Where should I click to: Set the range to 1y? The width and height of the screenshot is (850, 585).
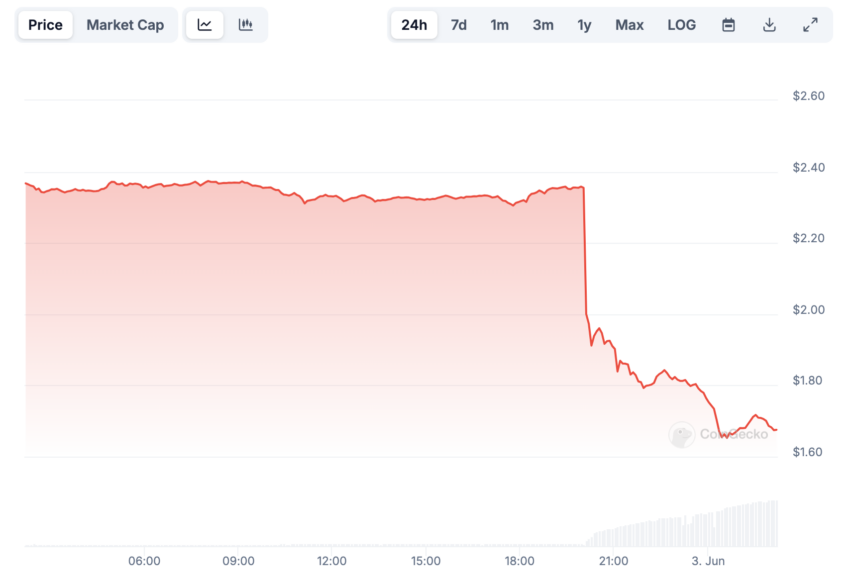[584, 25]
